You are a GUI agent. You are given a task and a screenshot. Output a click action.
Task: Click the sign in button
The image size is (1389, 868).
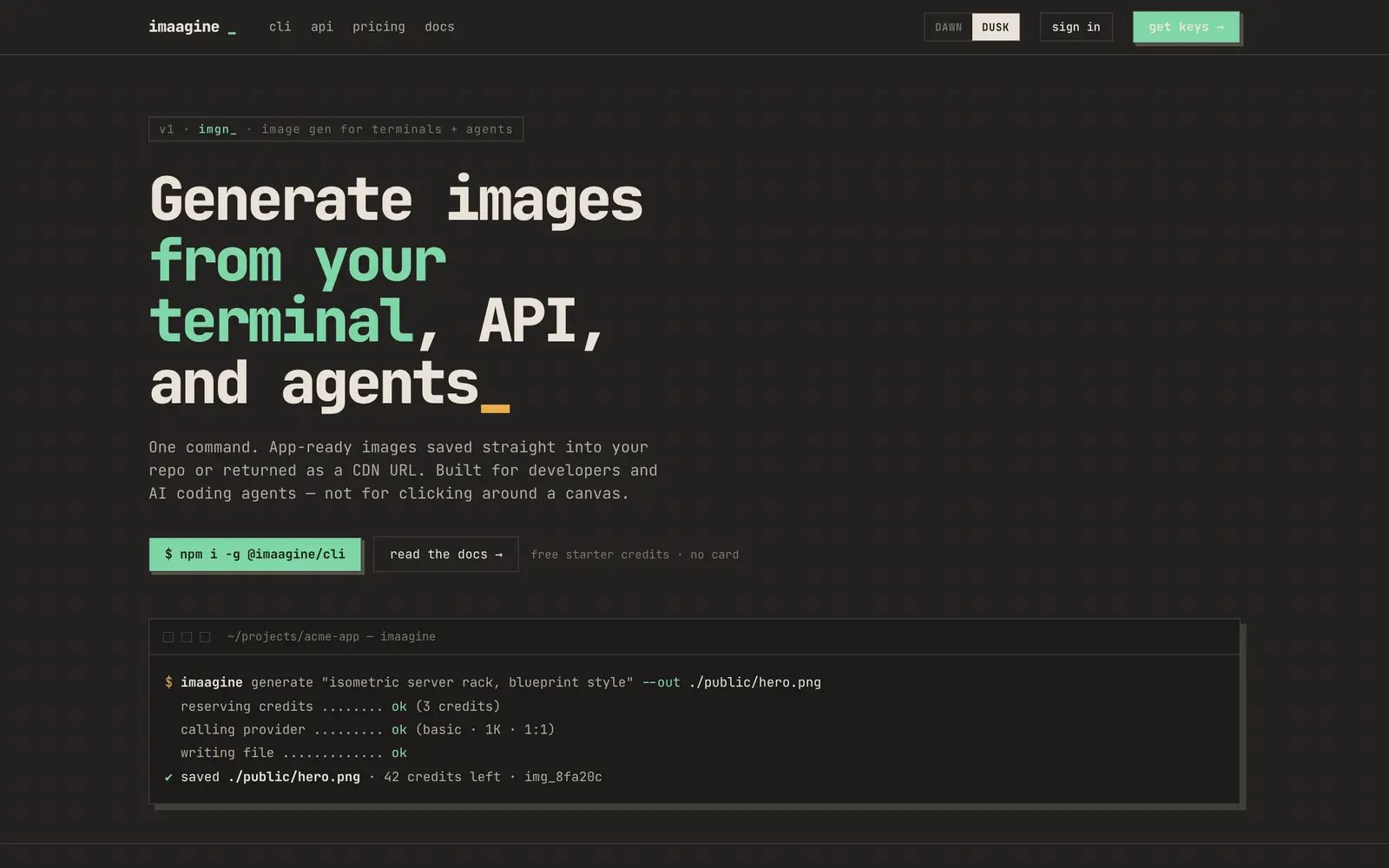(x=1076, y=27)
